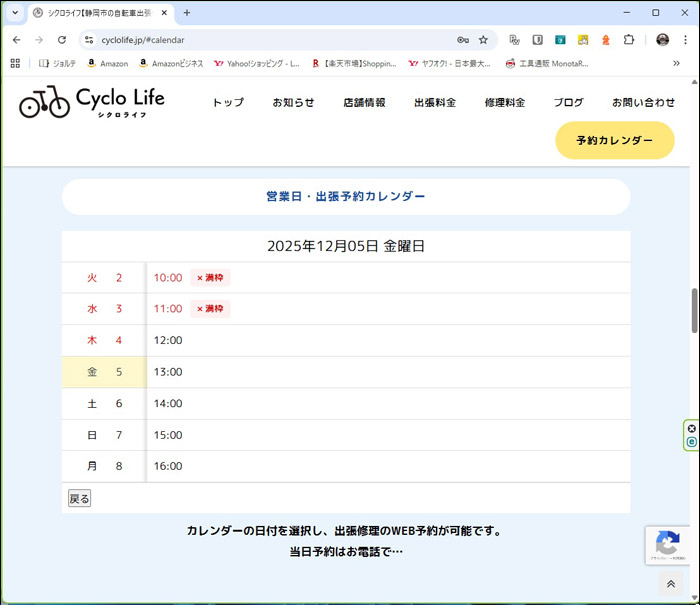Open the Amazon bookmark
The image size is (700, 605).
[106, 63]
